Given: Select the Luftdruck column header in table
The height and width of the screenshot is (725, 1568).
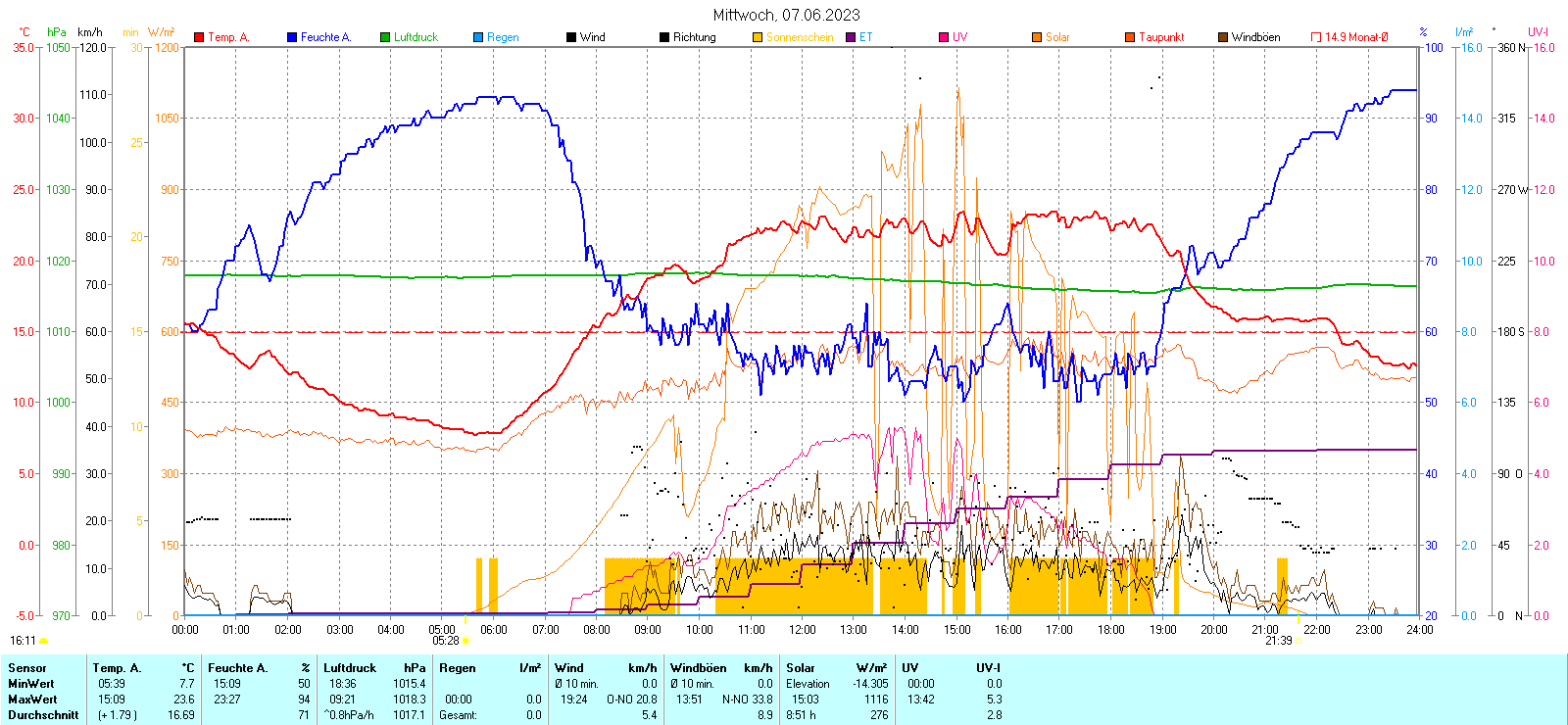Looking at the screenshot, I should click(x=350, y=668).
